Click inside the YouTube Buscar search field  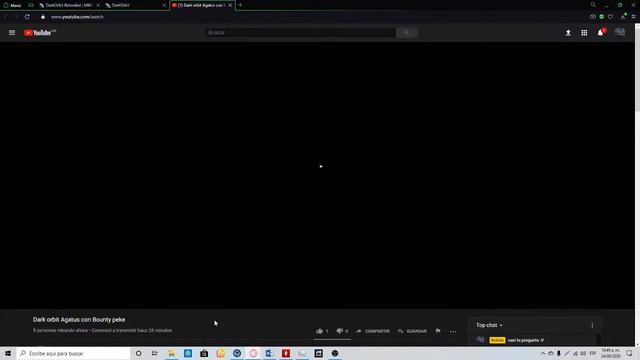(300, 33)
